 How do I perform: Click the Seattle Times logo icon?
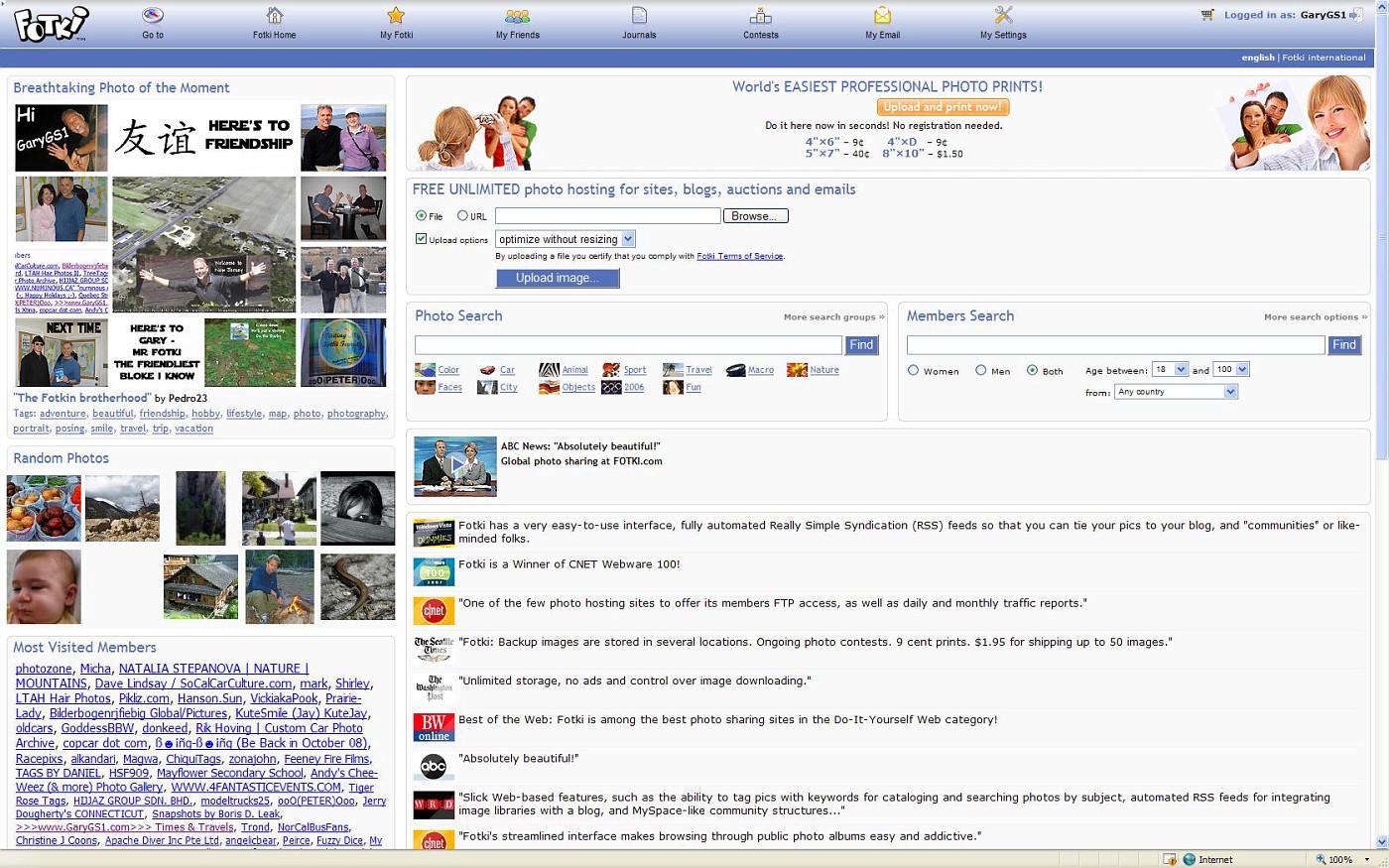(x=434, y=650)
